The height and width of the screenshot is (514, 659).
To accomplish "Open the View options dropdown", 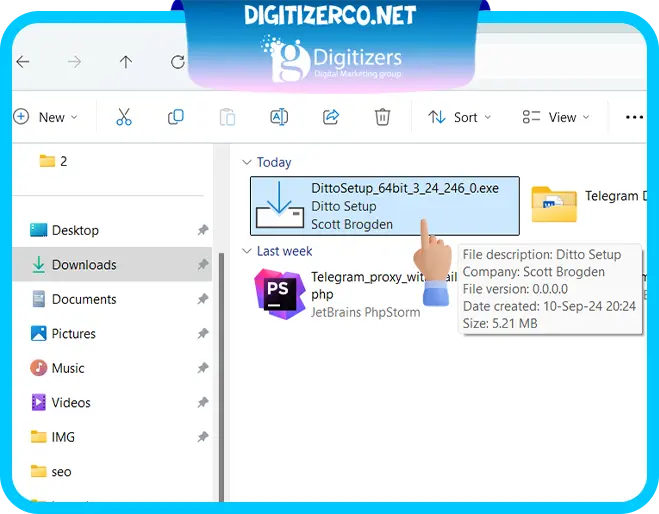I will pos(556,117).
